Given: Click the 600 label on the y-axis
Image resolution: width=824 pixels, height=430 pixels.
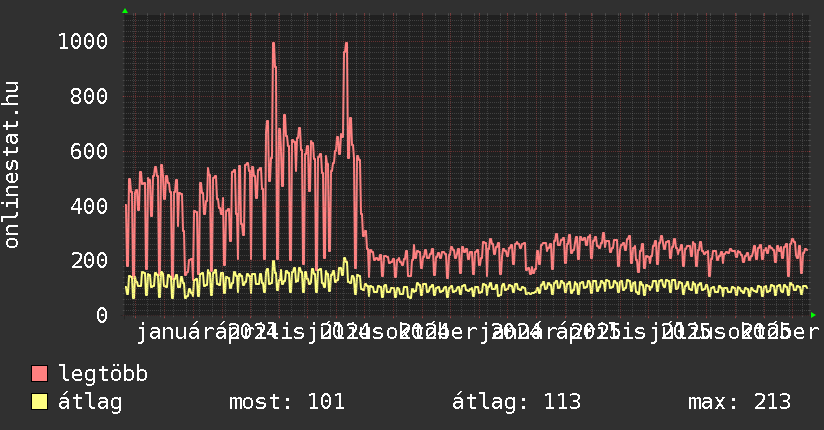Looking at the screenshot, I should click(x=90, y=152).
